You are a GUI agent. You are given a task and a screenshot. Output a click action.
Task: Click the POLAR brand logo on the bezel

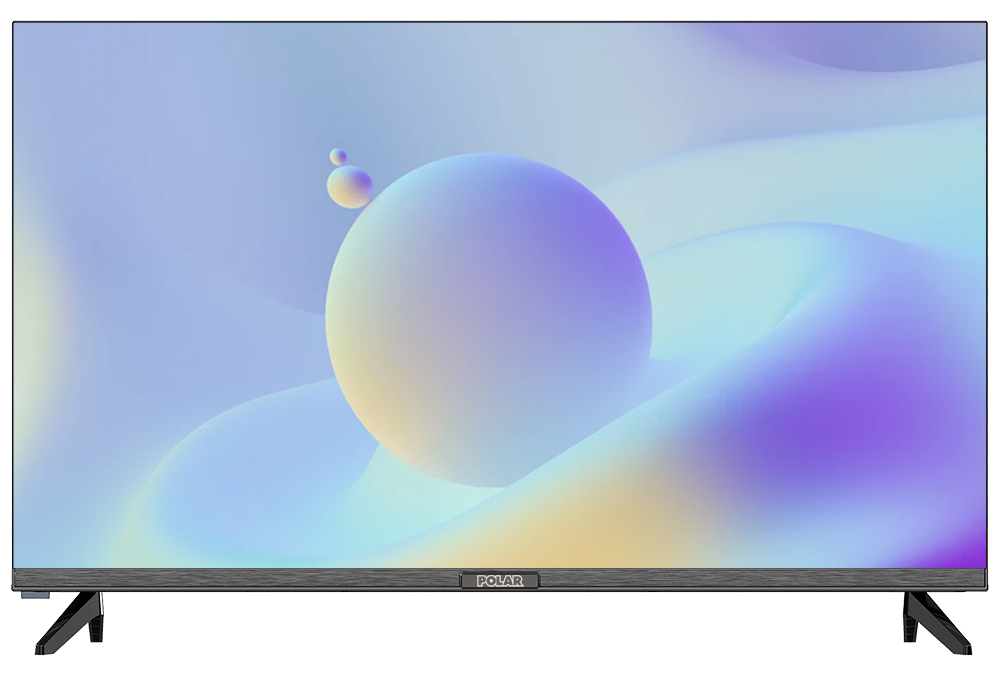point(500,581)
